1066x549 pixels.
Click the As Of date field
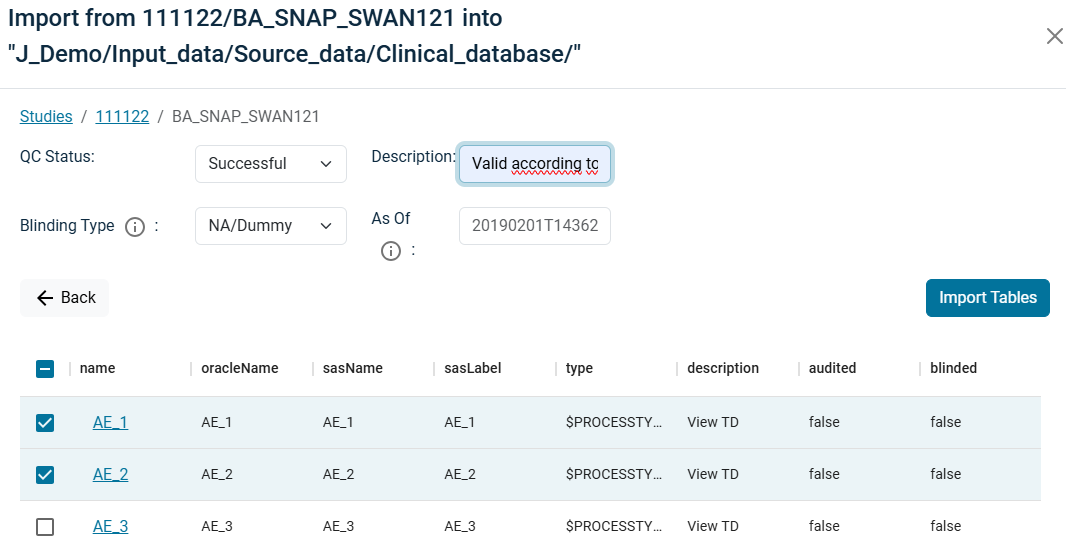pyautogui.click(x=535, y=226)
